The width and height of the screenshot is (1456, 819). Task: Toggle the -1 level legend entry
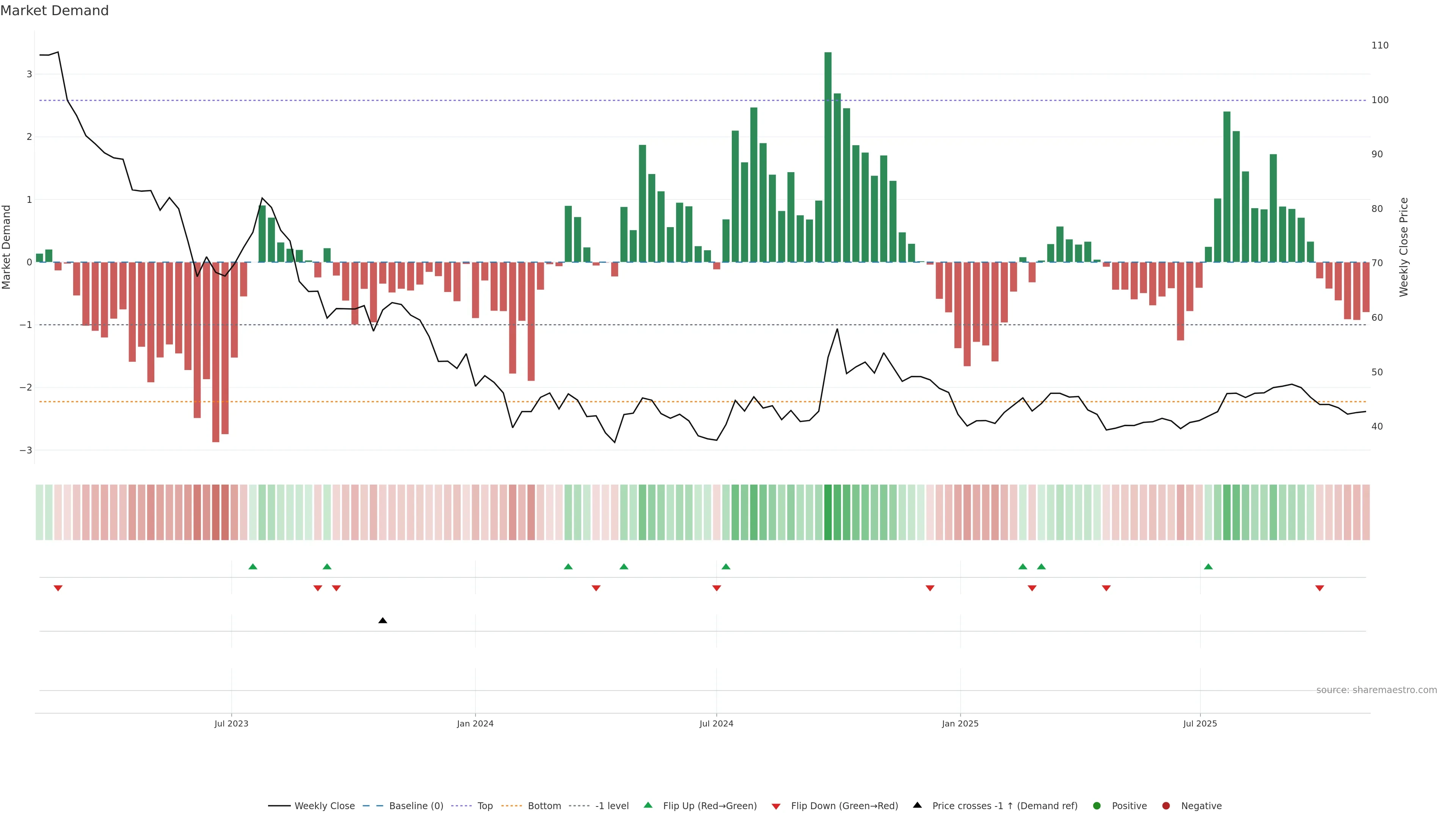click(612, 806)
